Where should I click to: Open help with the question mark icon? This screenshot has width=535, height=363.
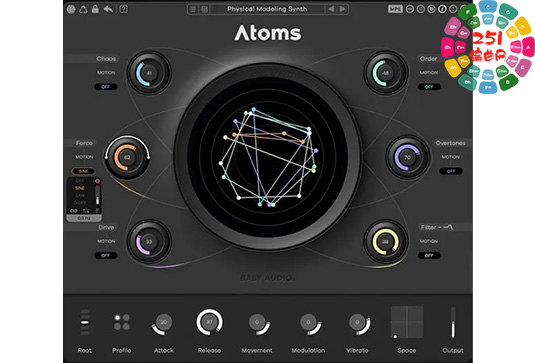click(124, 9)
